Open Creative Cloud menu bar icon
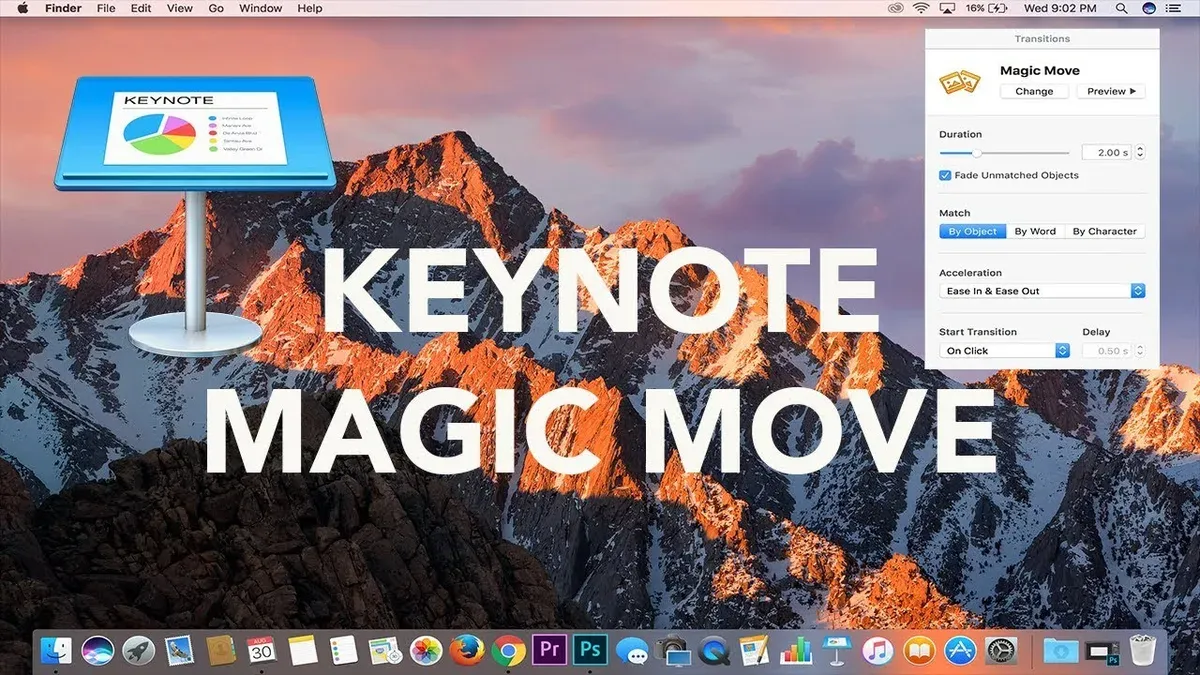Image resolution: width=1200 pixels, height=675 pixels. pos(895,8)
